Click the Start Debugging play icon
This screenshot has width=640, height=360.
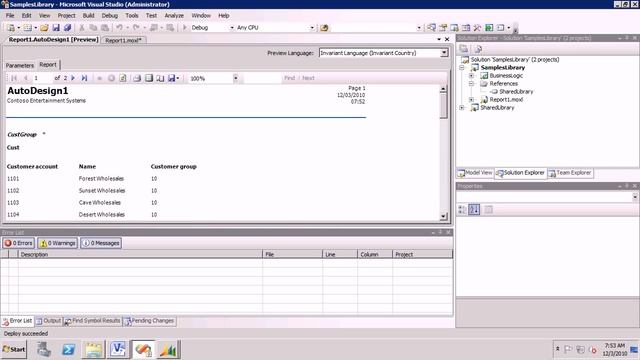(x=184, y=28)
